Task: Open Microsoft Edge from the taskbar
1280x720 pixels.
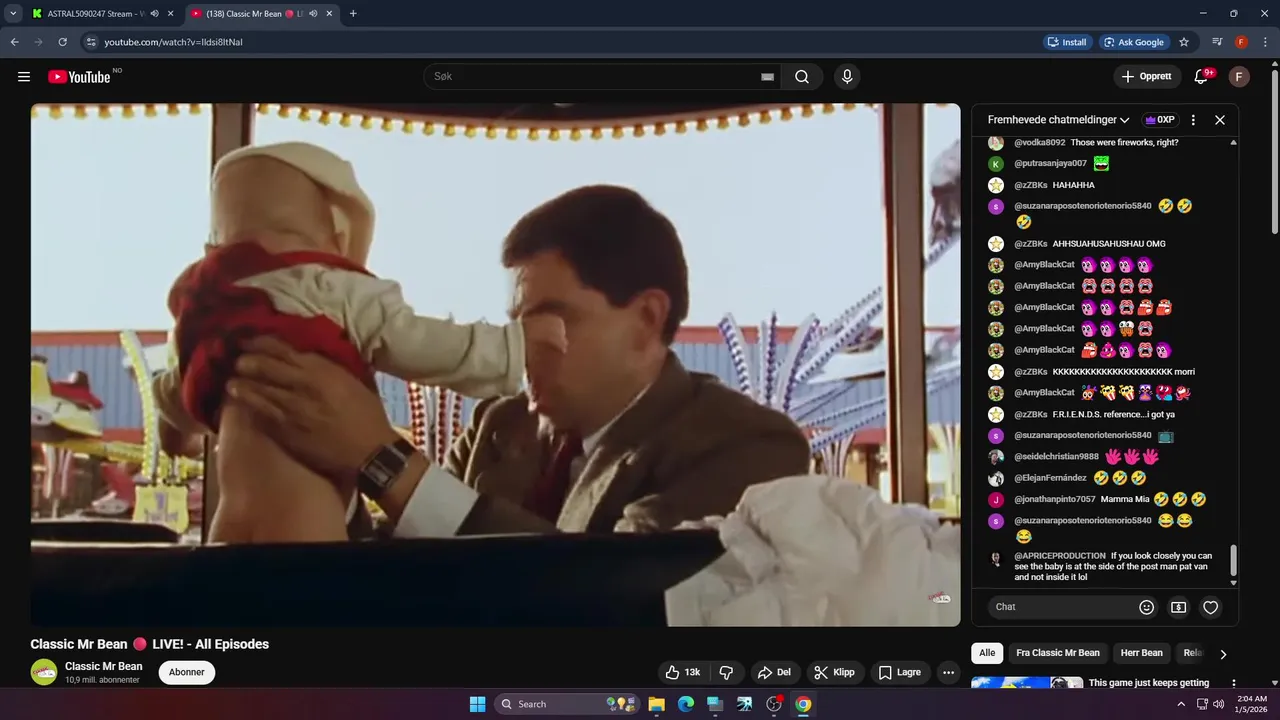Action: pos(685,704)
